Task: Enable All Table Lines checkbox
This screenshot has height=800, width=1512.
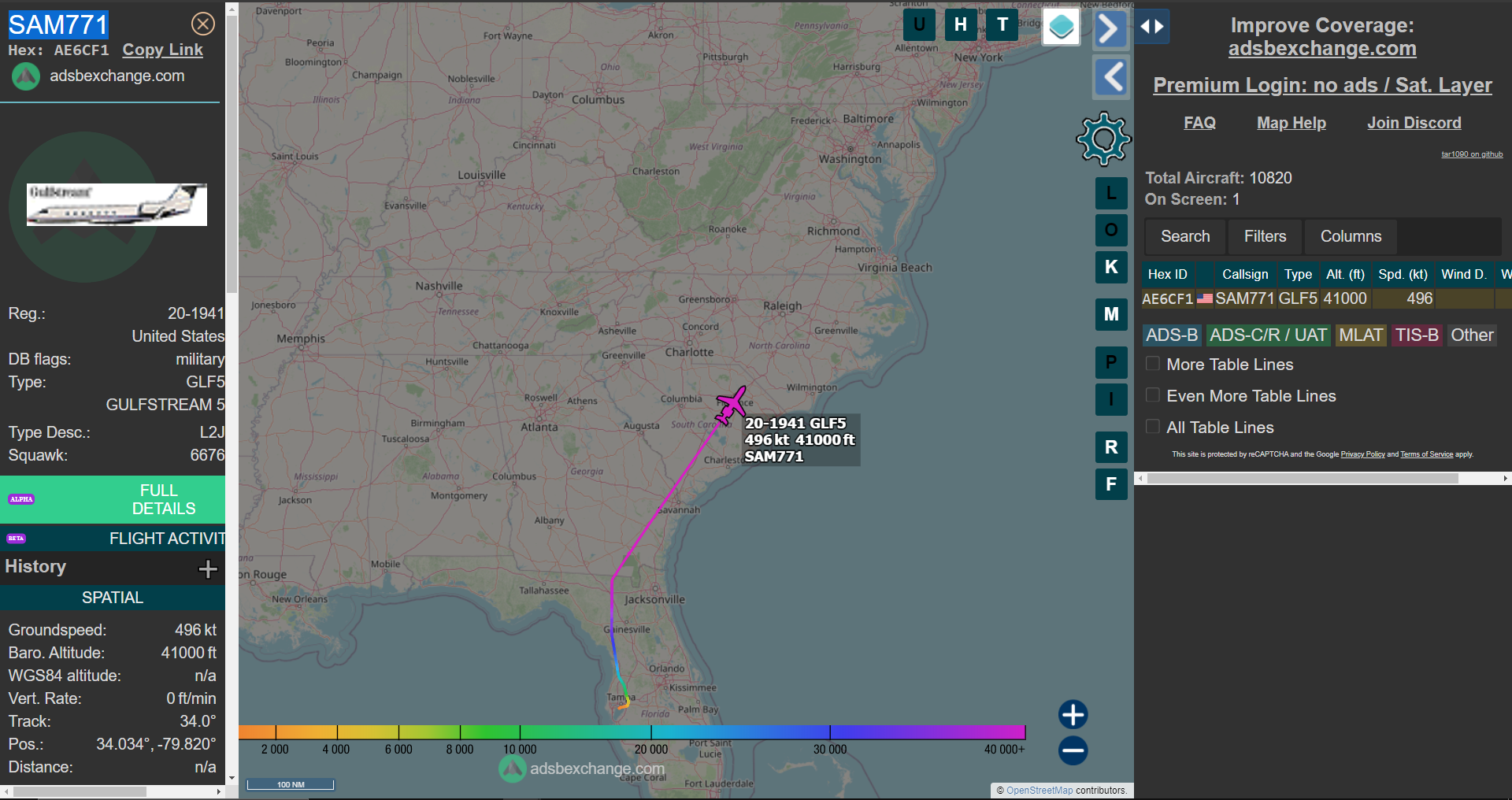Action: tap(1153, 427)
